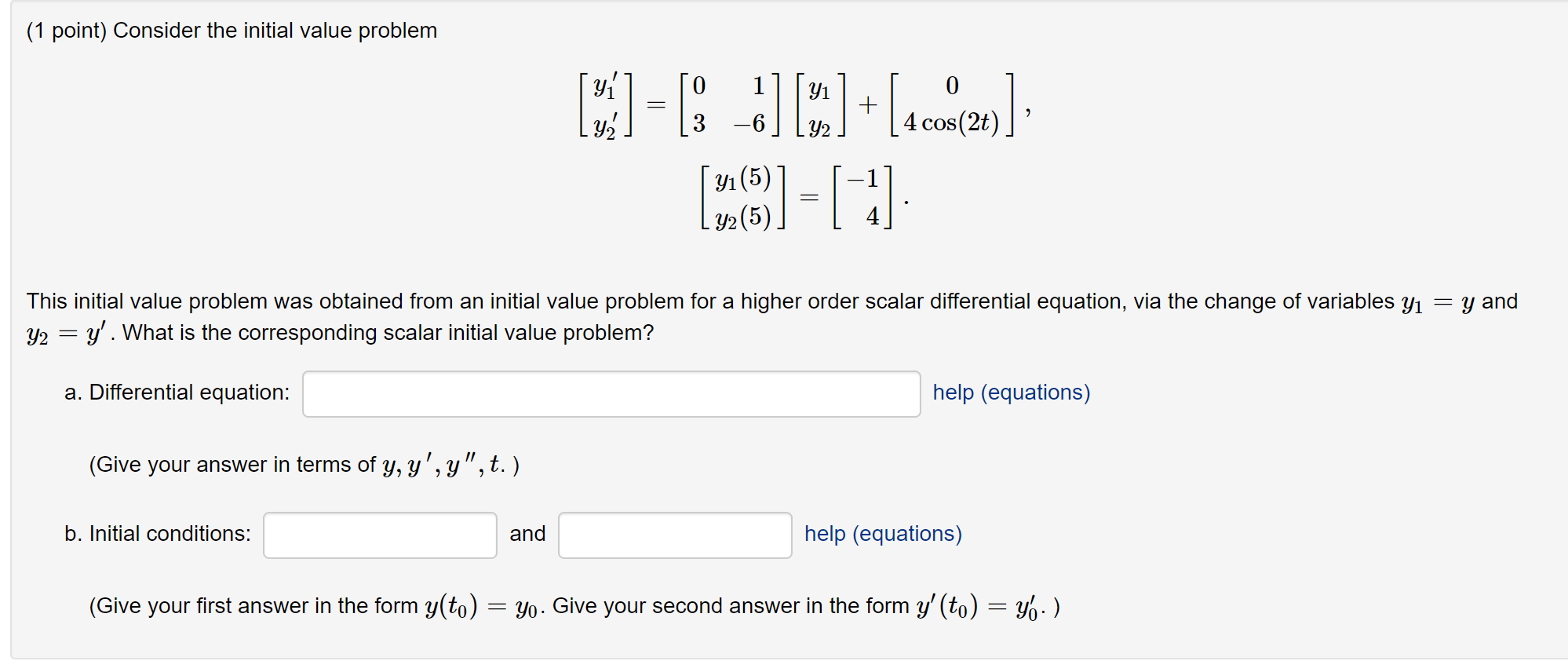Open help (equations) link for initial conditions
Image resolution: width=1568 pixels, height=661 pixels.
click(883, 534)
